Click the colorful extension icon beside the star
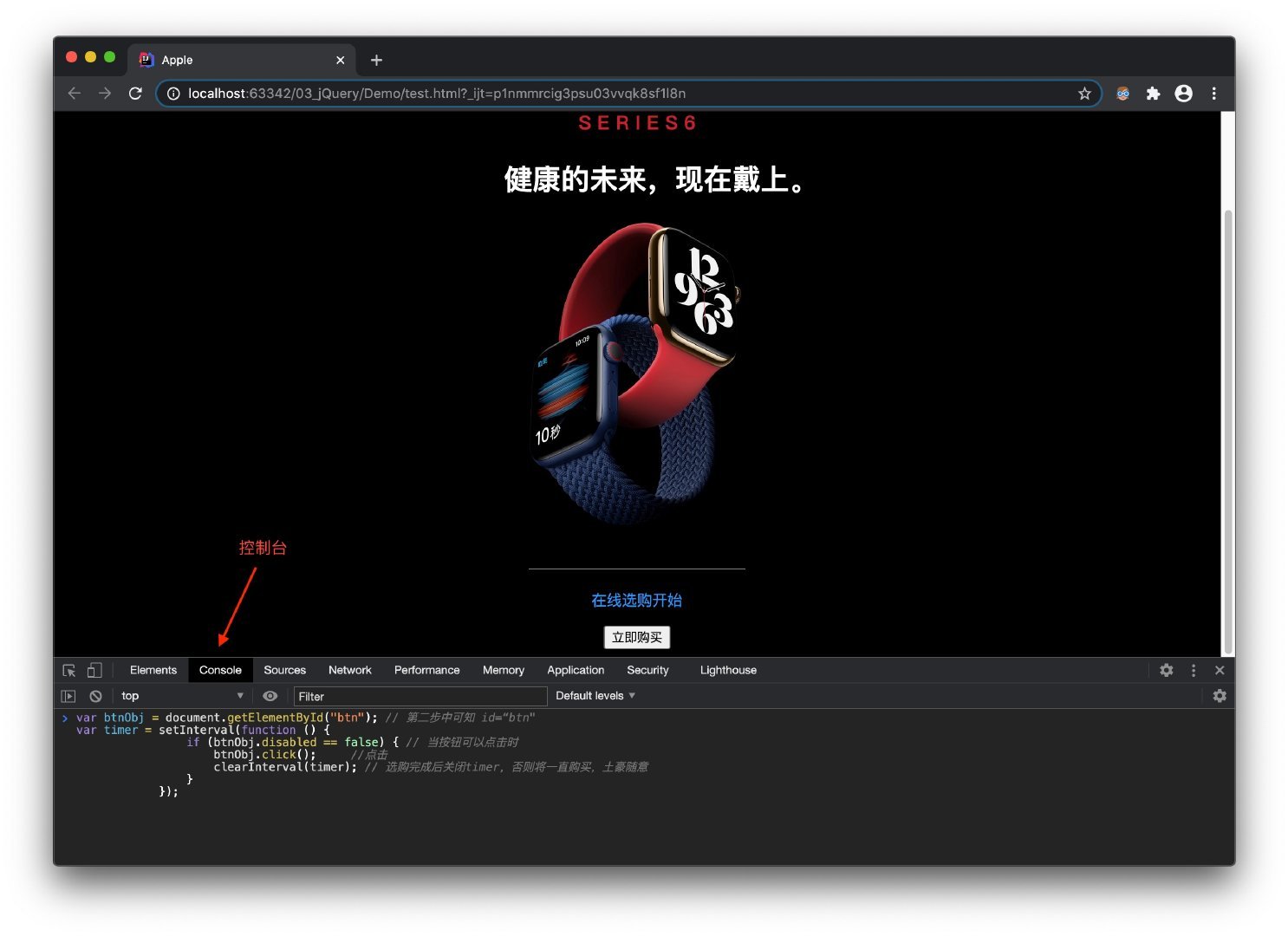This screenshot has height=936, width=1288. click(x=1122, y=94)
